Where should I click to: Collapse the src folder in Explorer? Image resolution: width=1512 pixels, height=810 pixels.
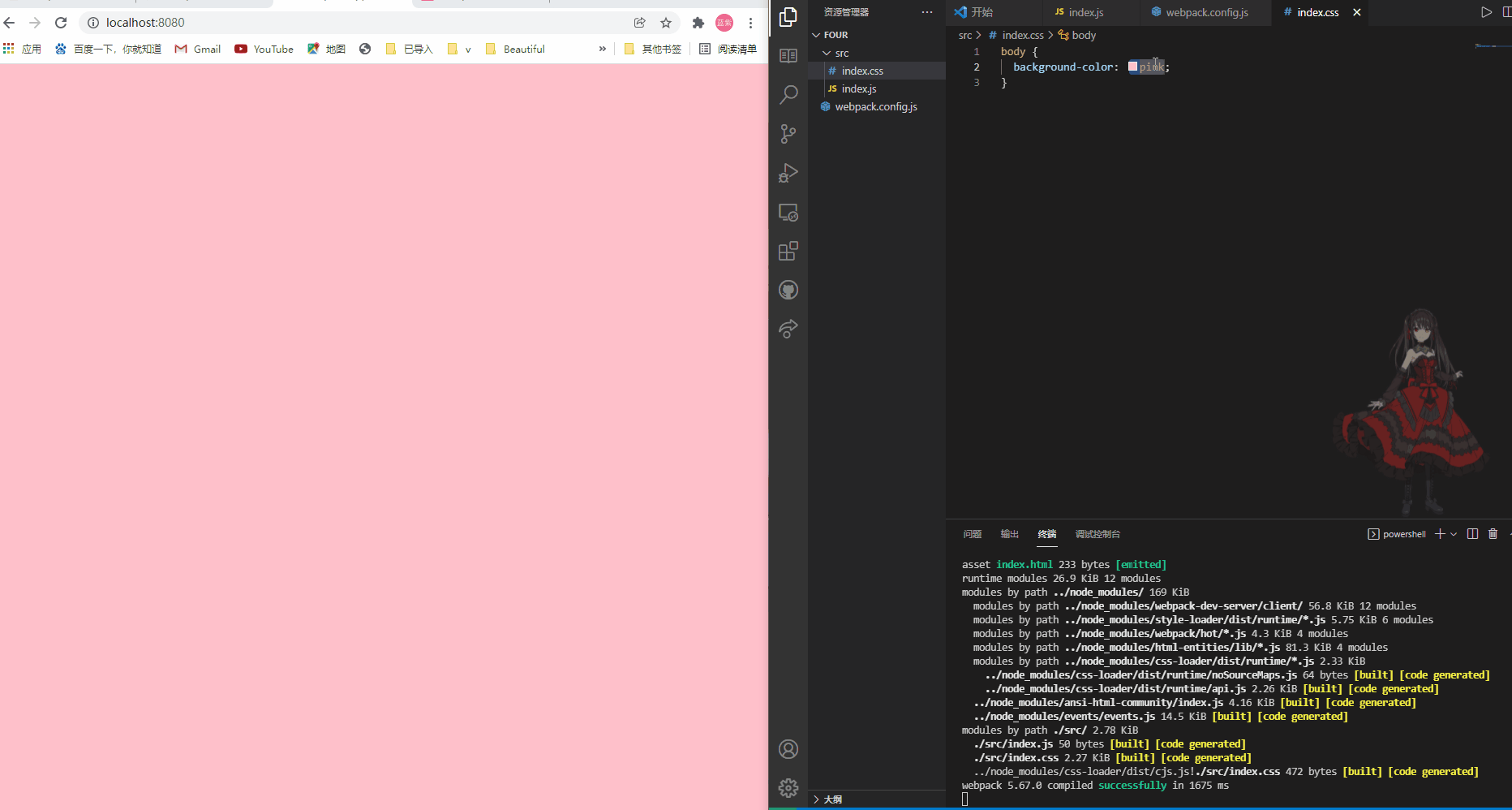click(x=828, y=52)
